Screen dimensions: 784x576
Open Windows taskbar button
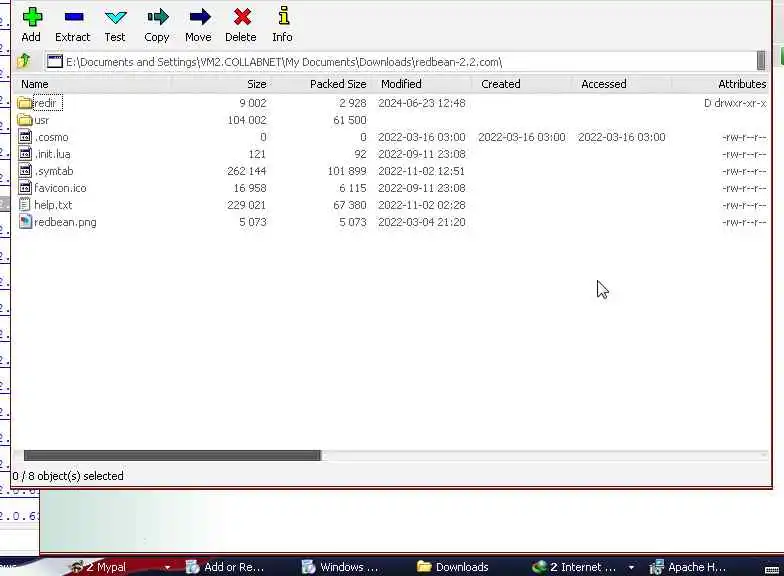[341, 566]
